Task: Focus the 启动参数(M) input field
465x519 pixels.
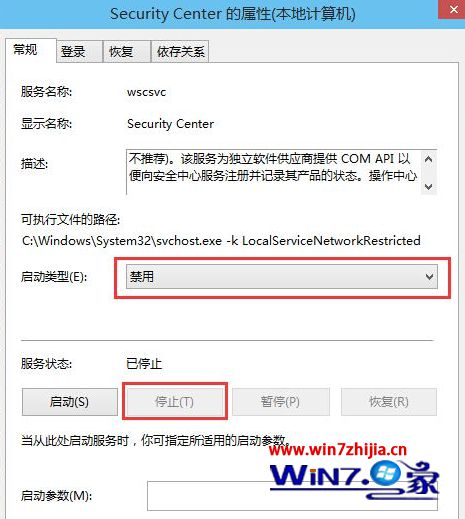Action: [292, 496]
